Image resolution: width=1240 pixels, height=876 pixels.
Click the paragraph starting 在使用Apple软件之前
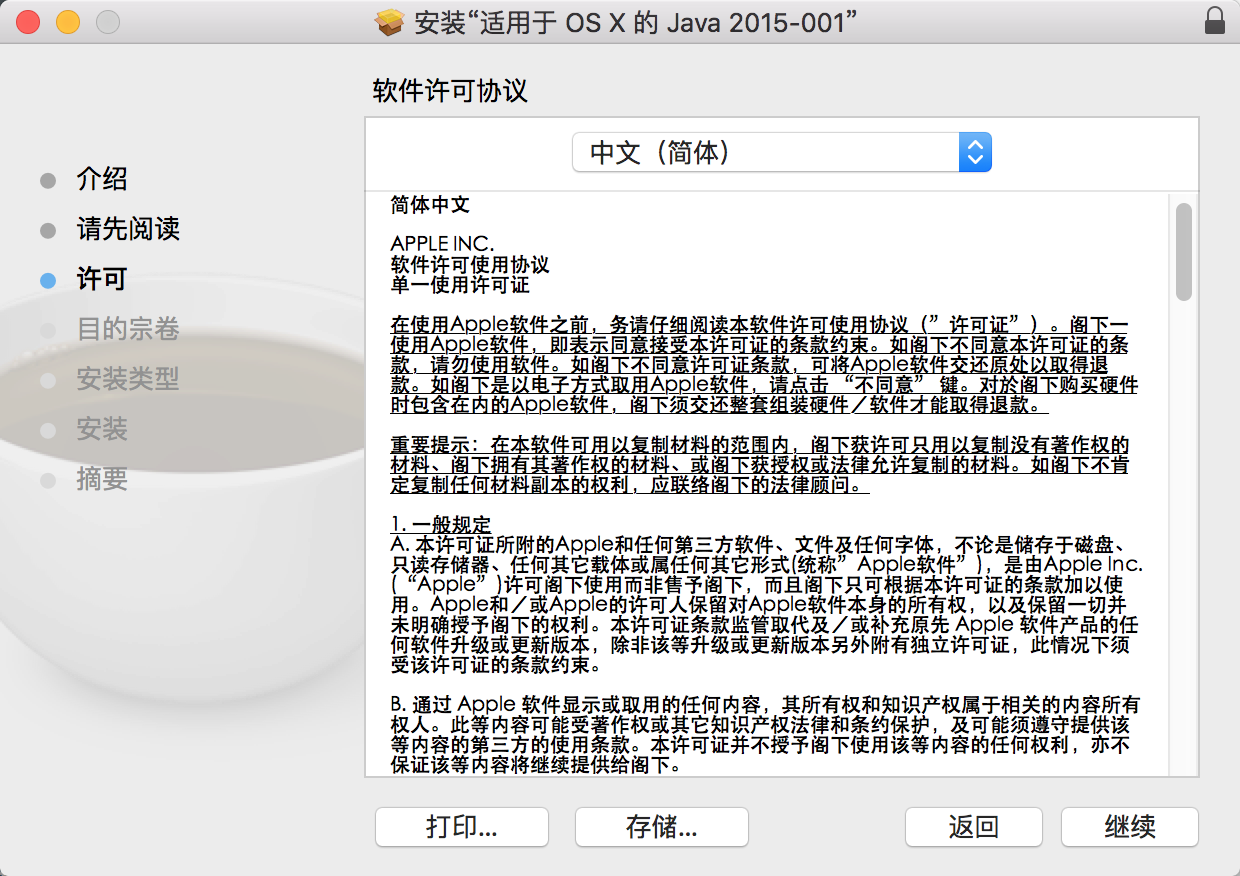pos(765,365)
